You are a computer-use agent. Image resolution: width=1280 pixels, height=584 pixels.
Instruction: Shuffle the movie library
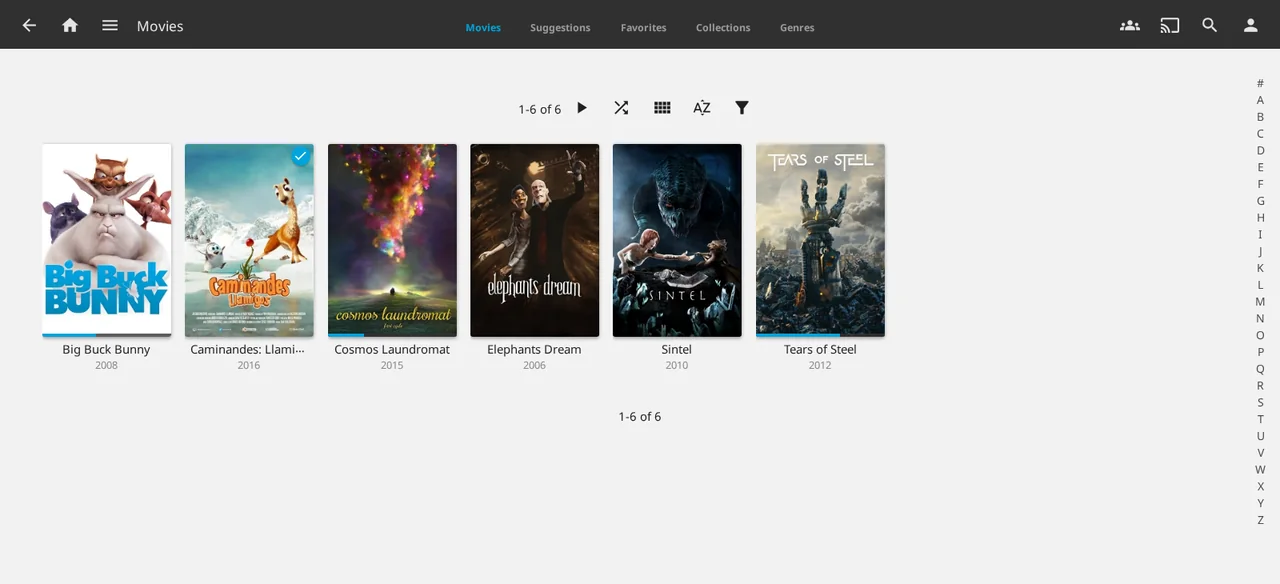621,108
